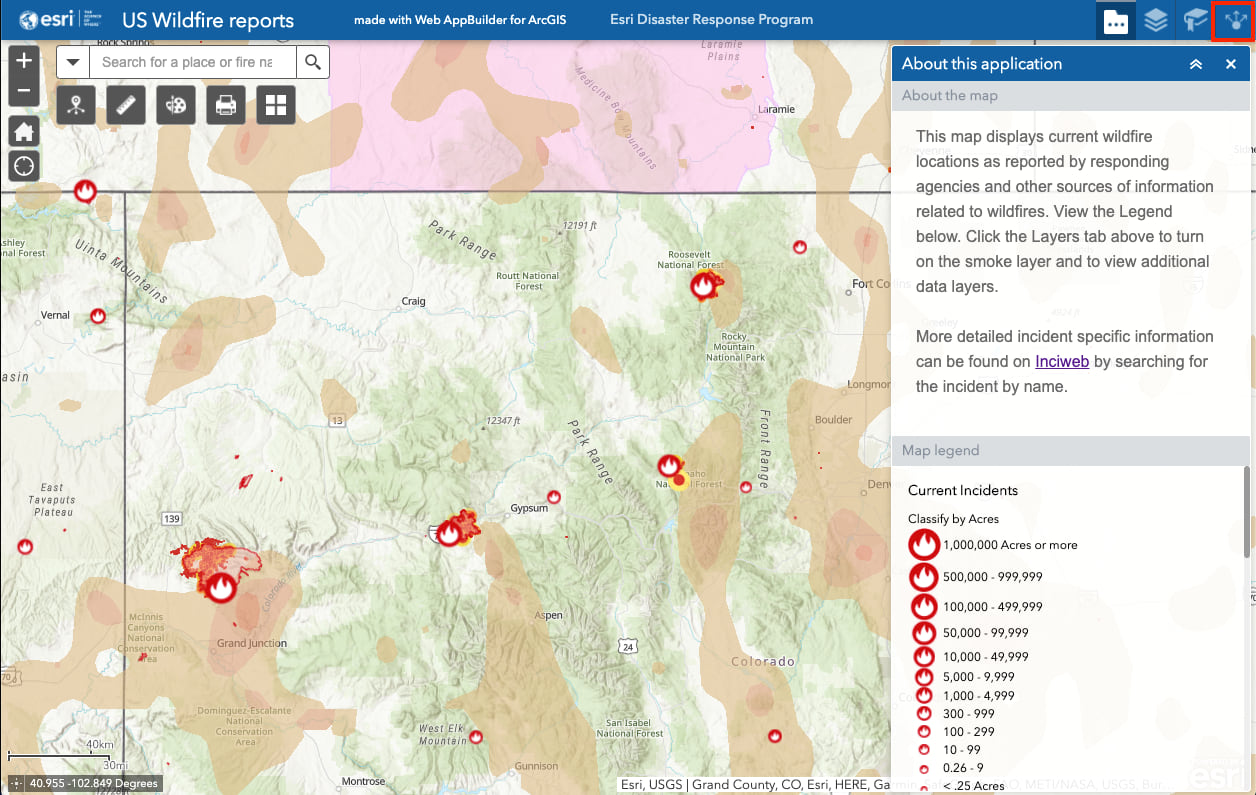Select the fire marker near Vernal

(98, 316)
